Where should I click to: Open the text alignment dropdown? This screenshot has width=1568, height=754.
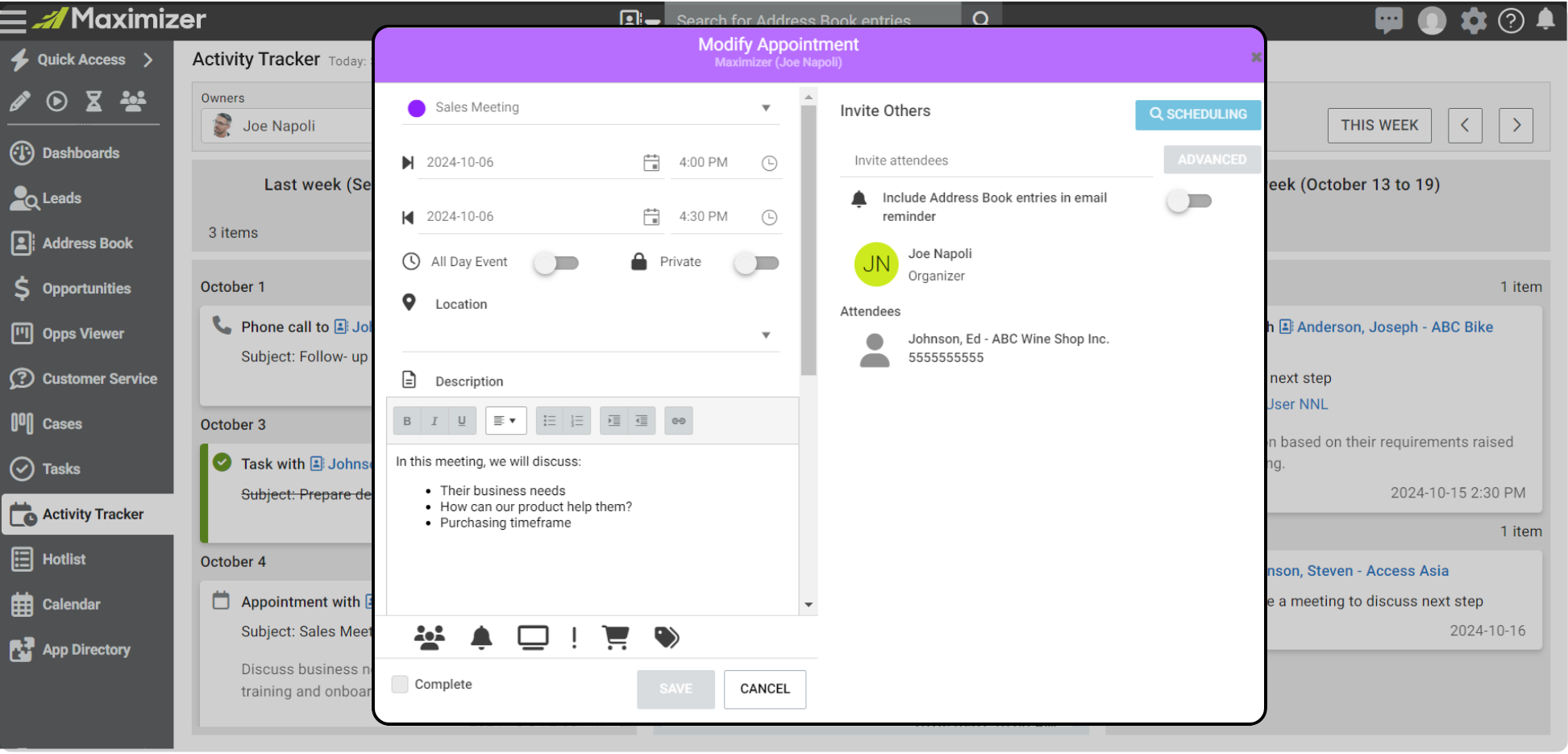[x=506, y=421]
